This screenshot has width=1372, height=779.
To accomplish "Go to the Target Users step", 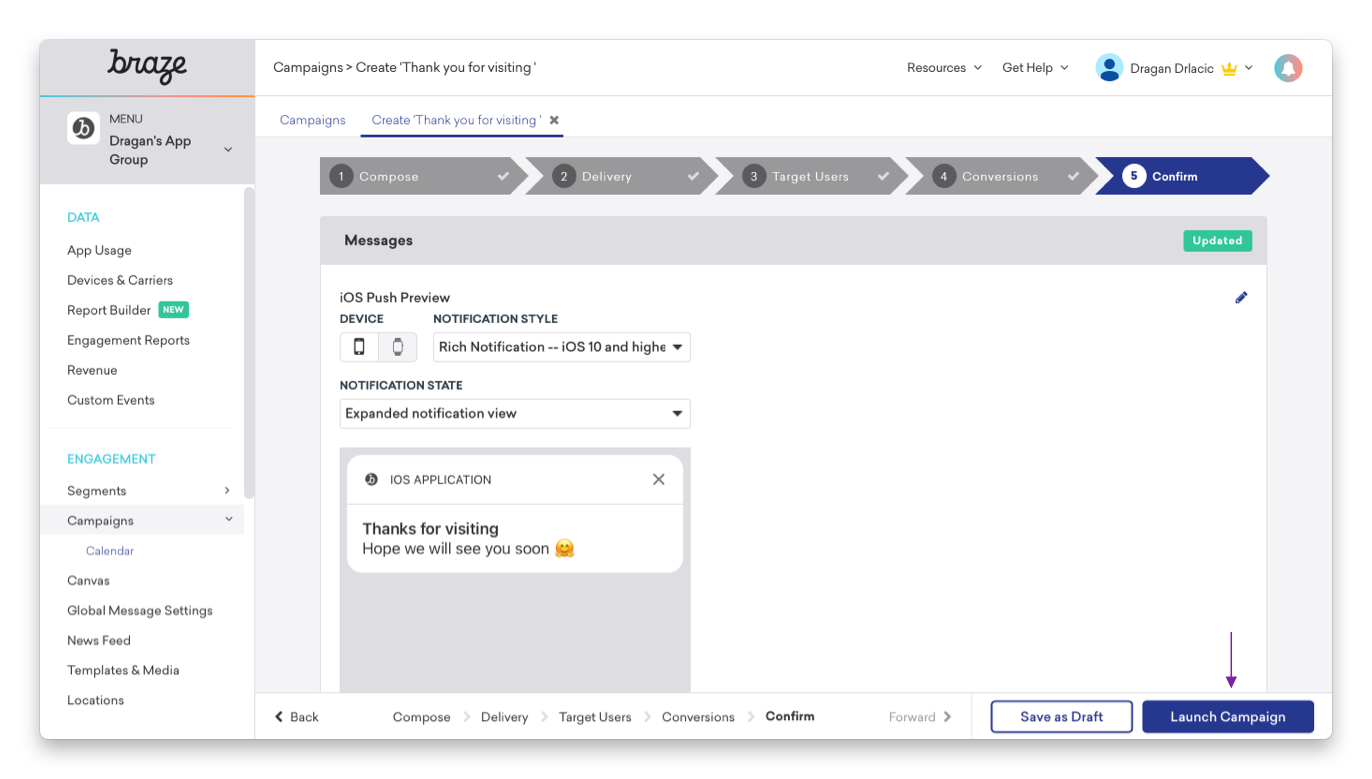I will 808,176.
